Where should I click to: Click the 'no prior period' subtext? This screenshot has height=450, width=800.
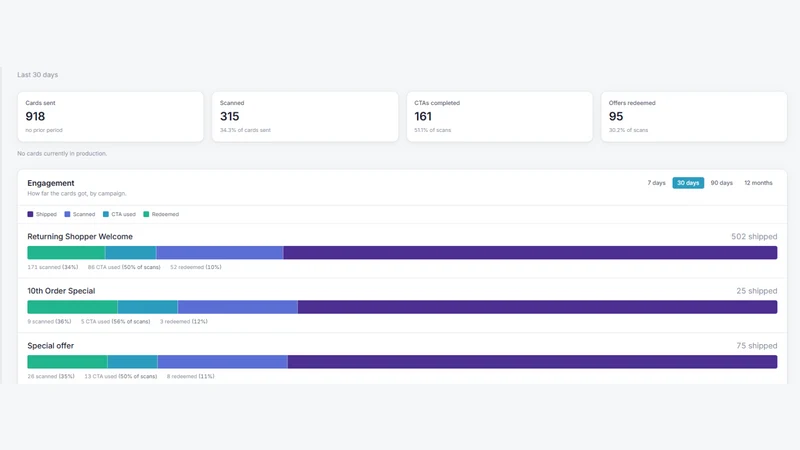[44, 130]
